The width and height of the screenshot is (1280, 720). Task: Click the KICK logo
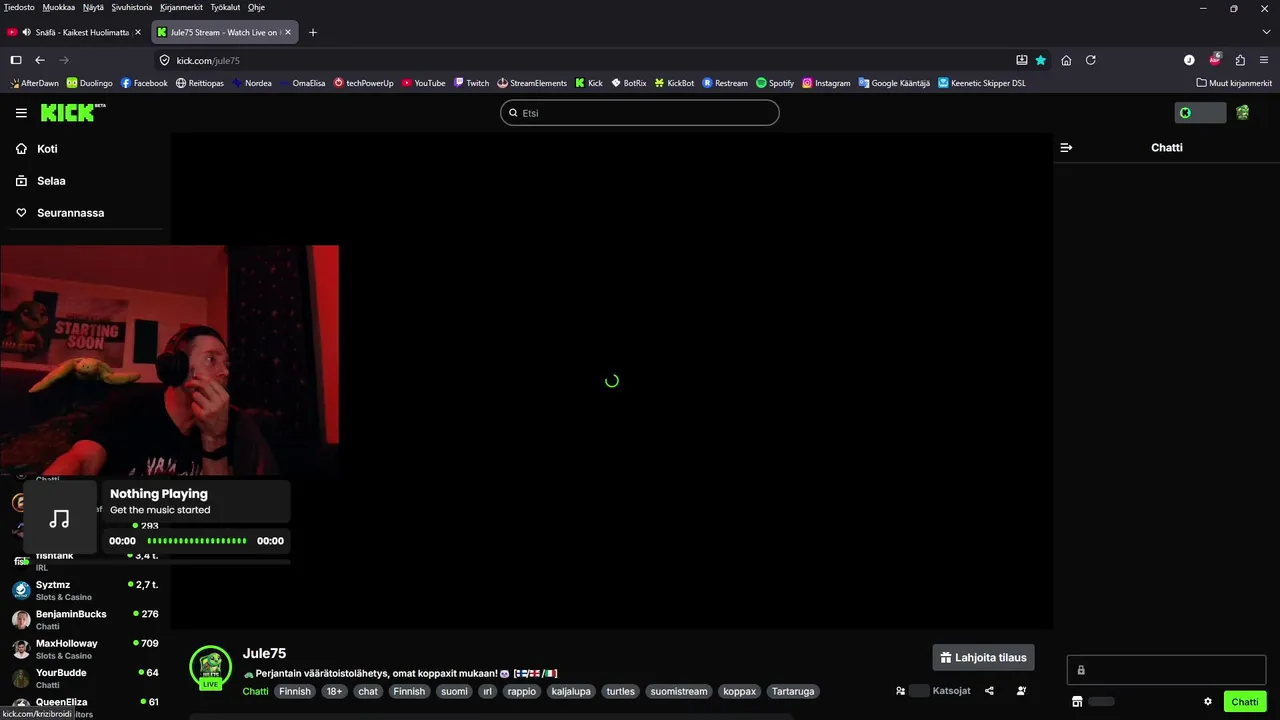pyautogui.click(x=73, y=112)
